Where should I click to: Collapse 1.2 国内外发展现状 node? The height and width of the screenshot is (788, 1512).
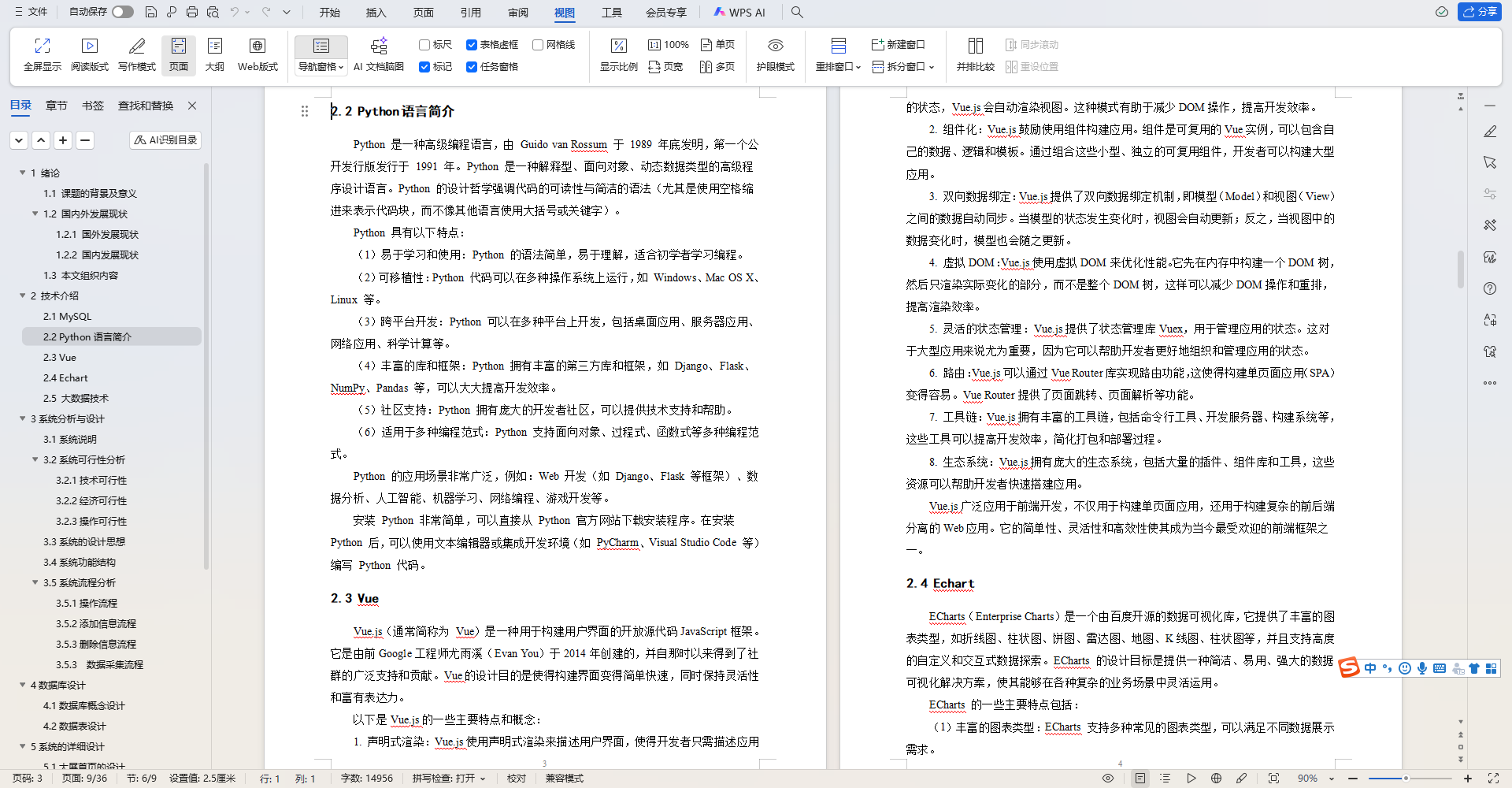click(x=35, y=214)
